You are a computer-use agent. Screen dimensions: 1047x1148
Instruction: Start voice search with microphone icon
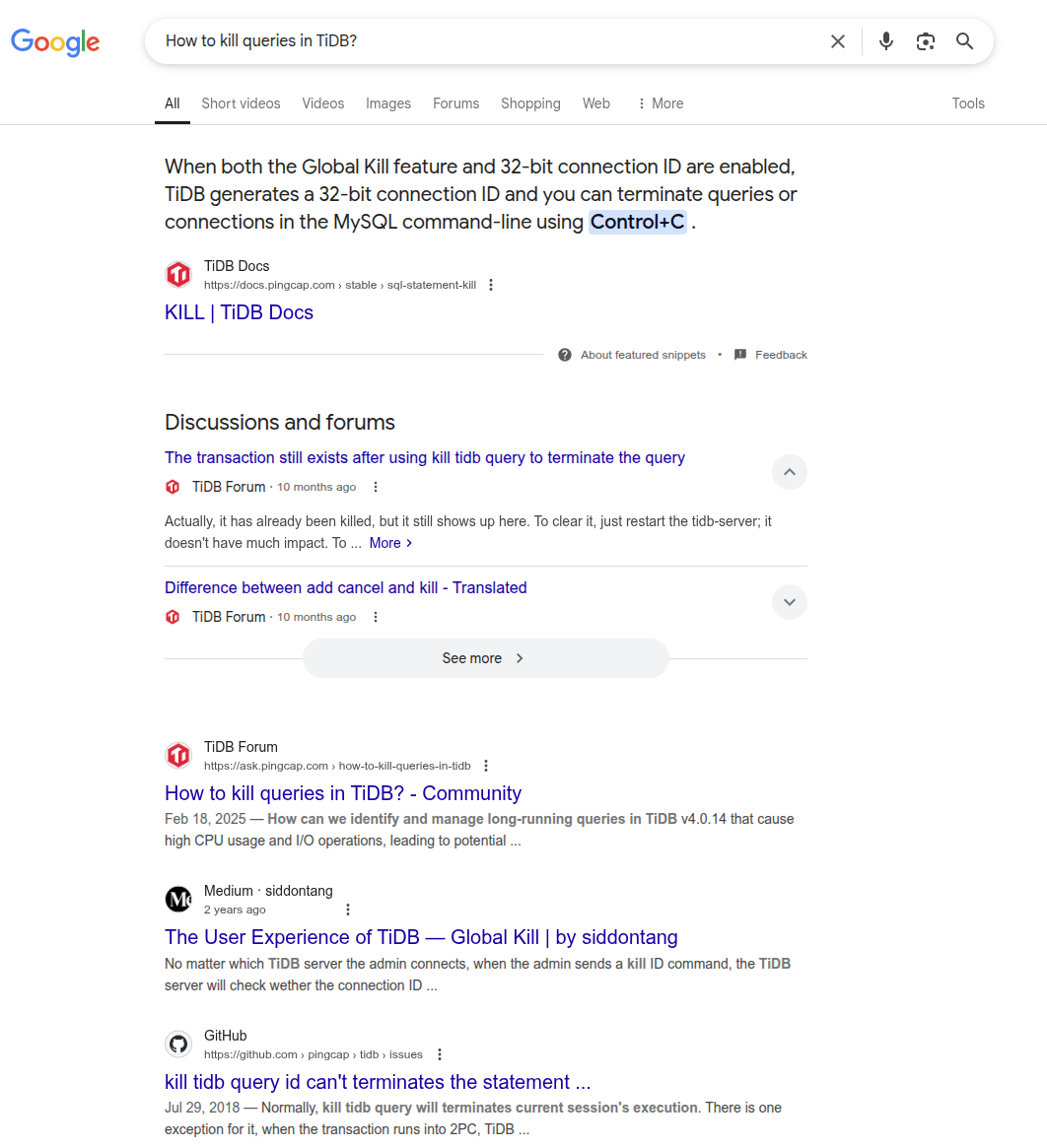[x=886, y=41]
